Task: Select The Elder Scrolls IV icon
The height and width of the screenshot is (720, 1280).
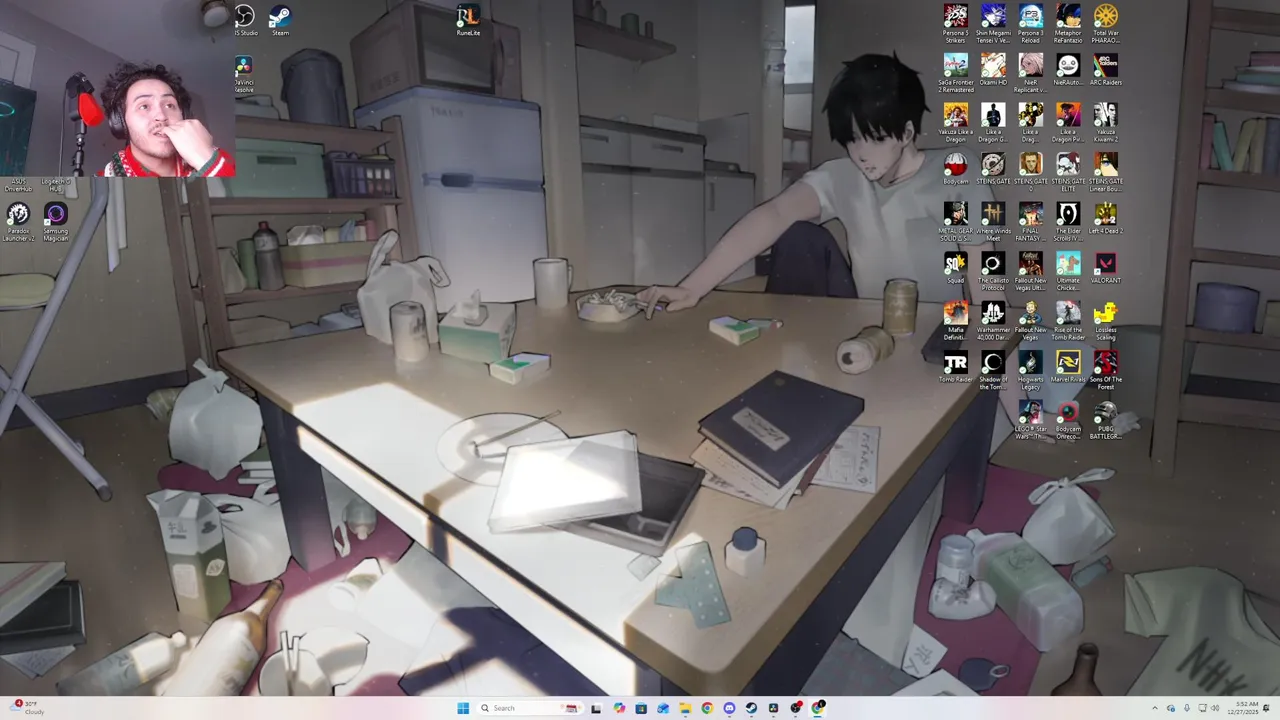Action: click(1068, 221)
